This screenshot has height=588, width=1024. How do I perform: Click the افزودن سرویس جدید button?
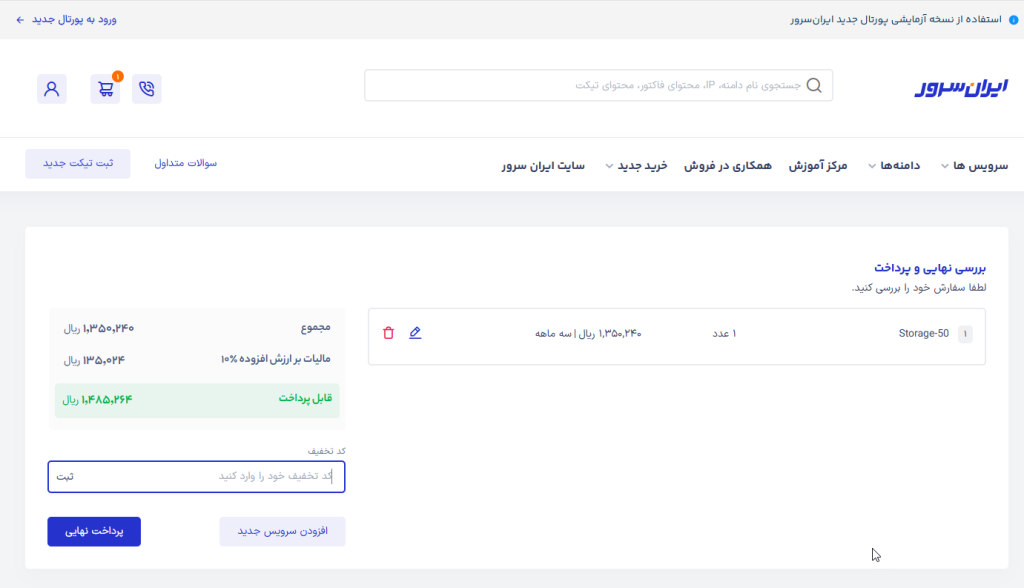282,532
